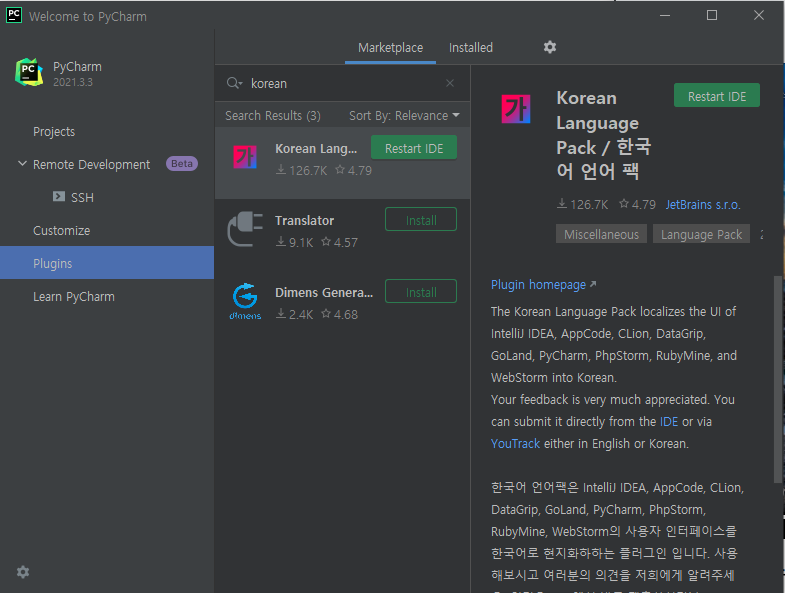Select the Translator plugin name
Image resolution: width=785 pixels, height=593 pixels.
(304, 220)
